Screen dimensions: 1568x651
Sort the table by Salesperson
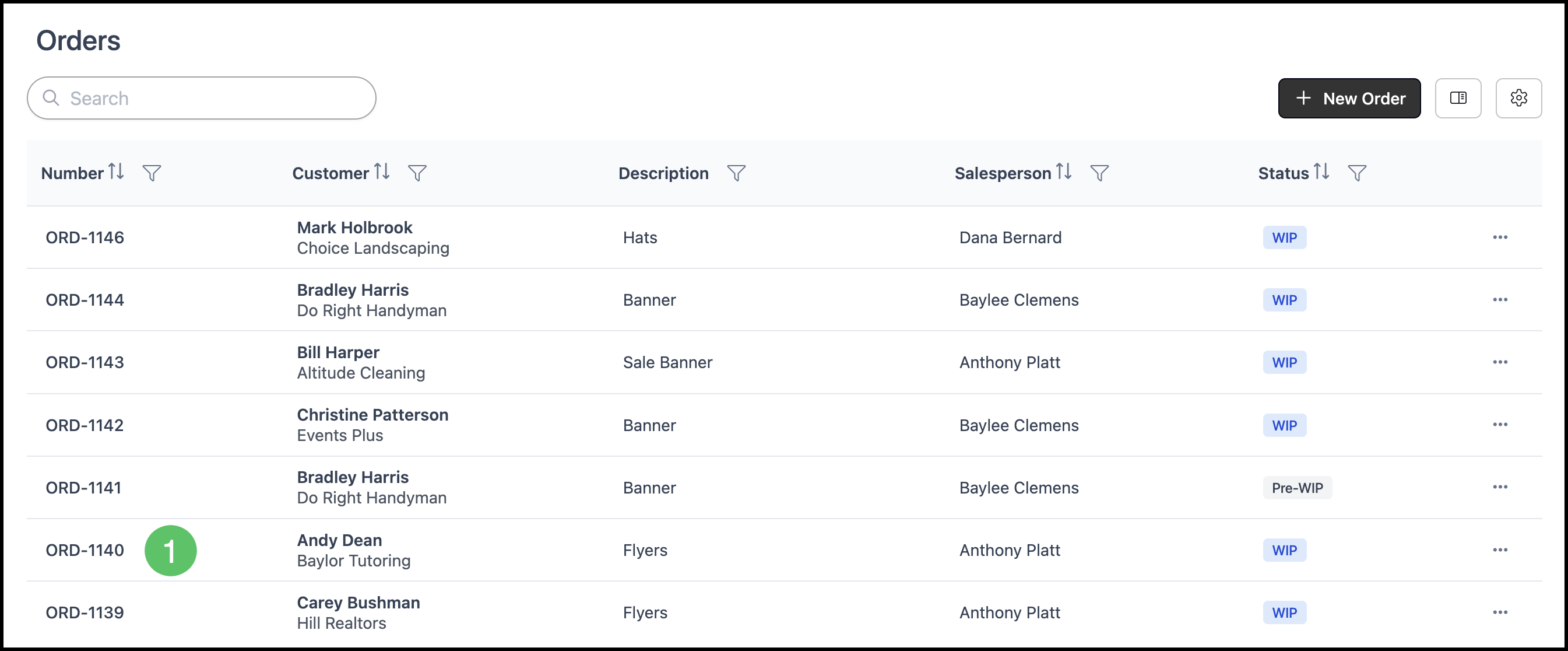click(x=1063, y=171)
